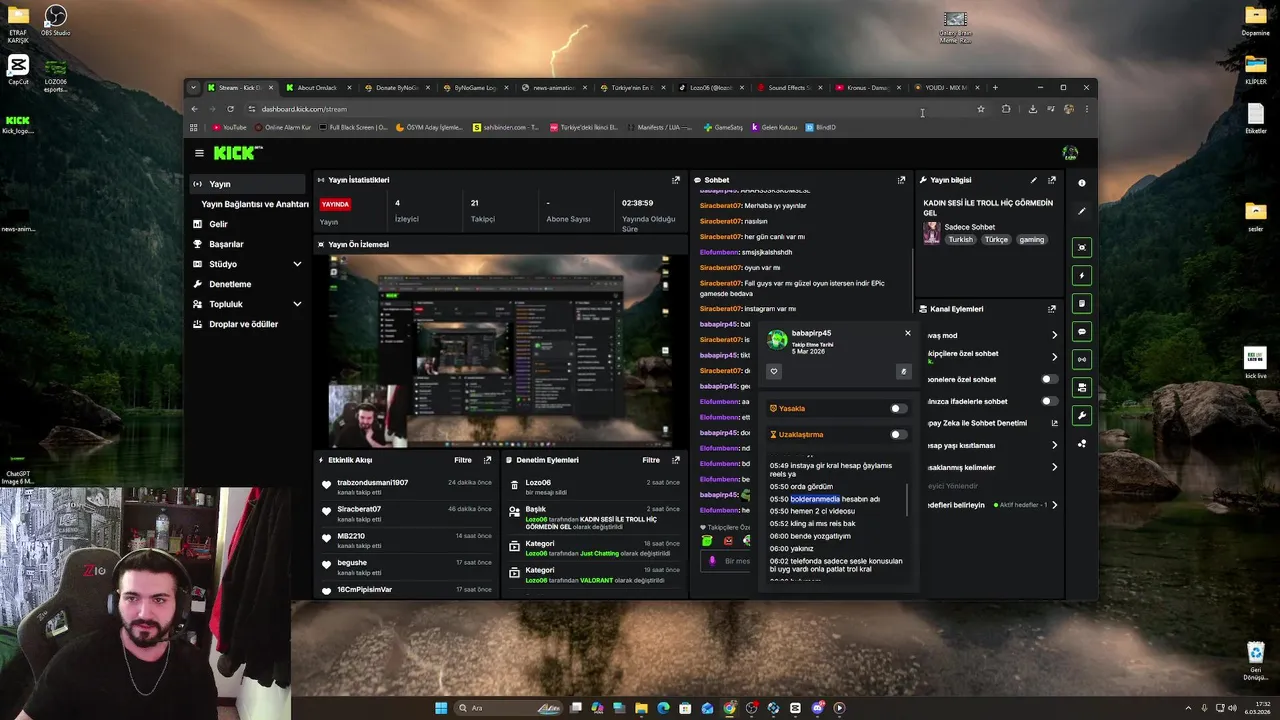The width and height of the screenshot is (1280, 720).
Task: Click the pencil icon in right sidebar
Action: click(1081, 211)
